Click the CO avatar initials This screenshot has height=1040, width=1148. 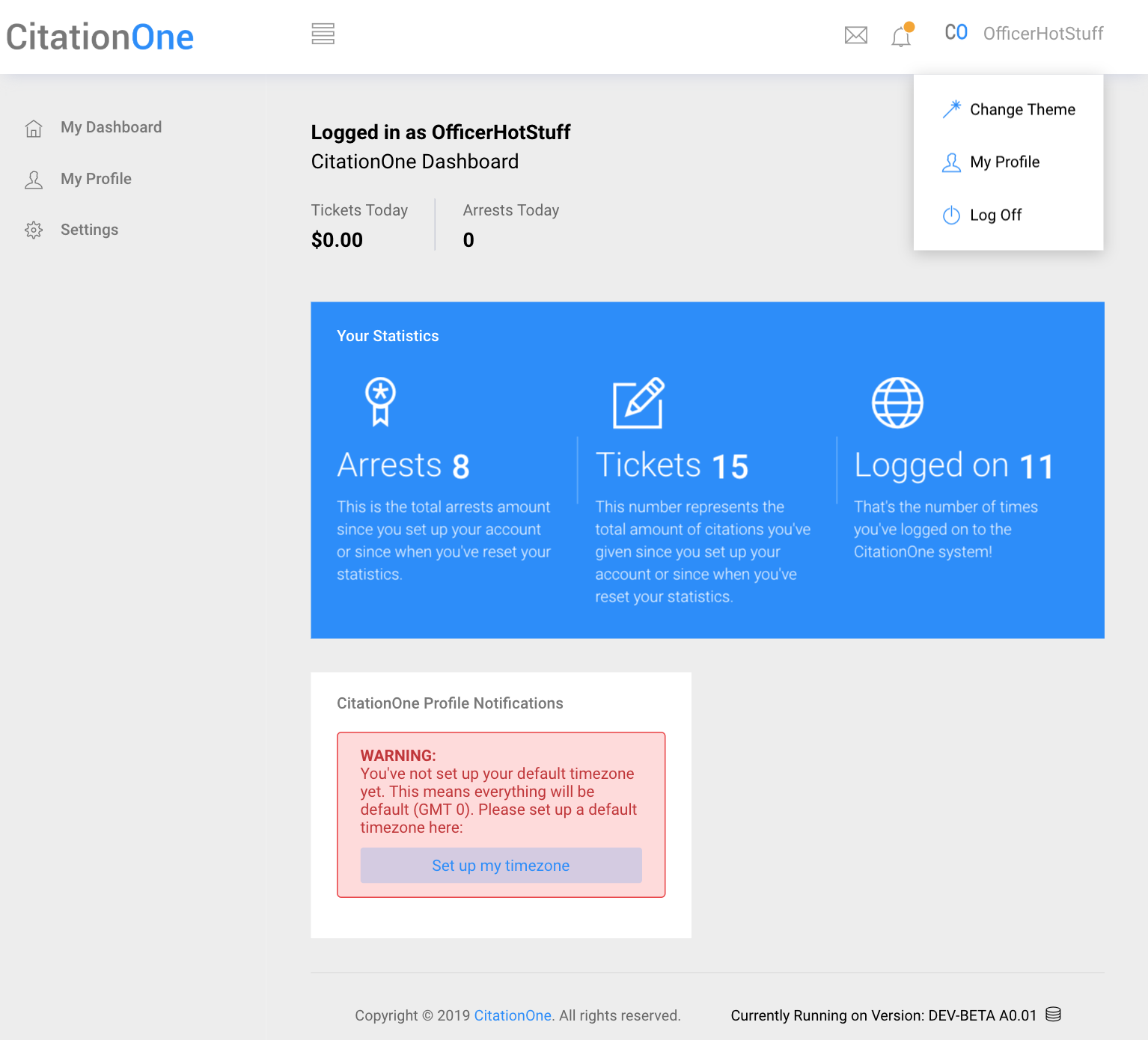pyautogui.click(x=956, y=32)
